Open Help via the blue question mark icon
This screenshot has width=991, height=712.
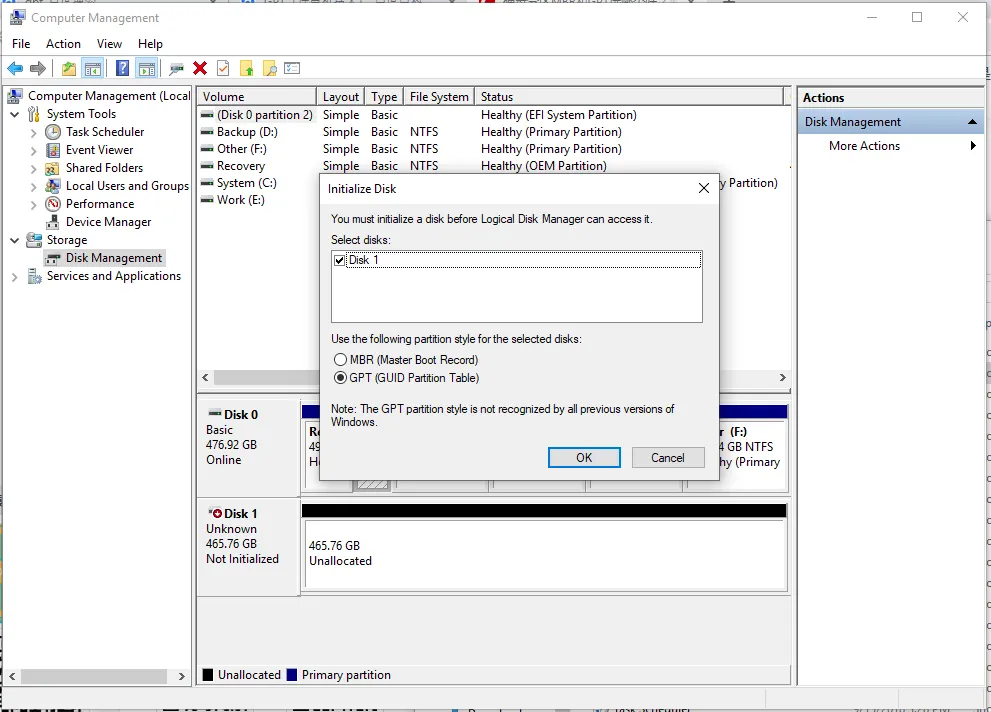click(123, 68)
